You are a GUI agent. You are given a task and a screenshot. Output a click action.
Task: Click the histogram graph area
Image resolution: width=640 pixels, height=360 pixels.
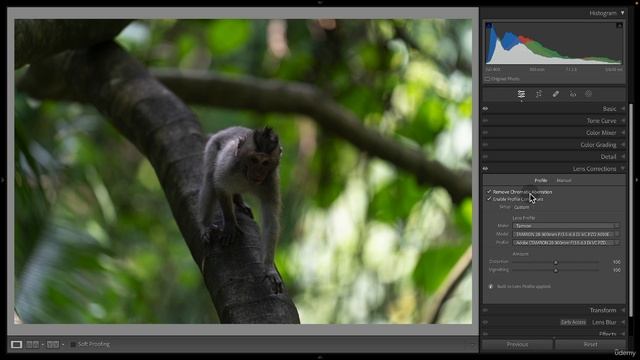(x=554, y=44)
